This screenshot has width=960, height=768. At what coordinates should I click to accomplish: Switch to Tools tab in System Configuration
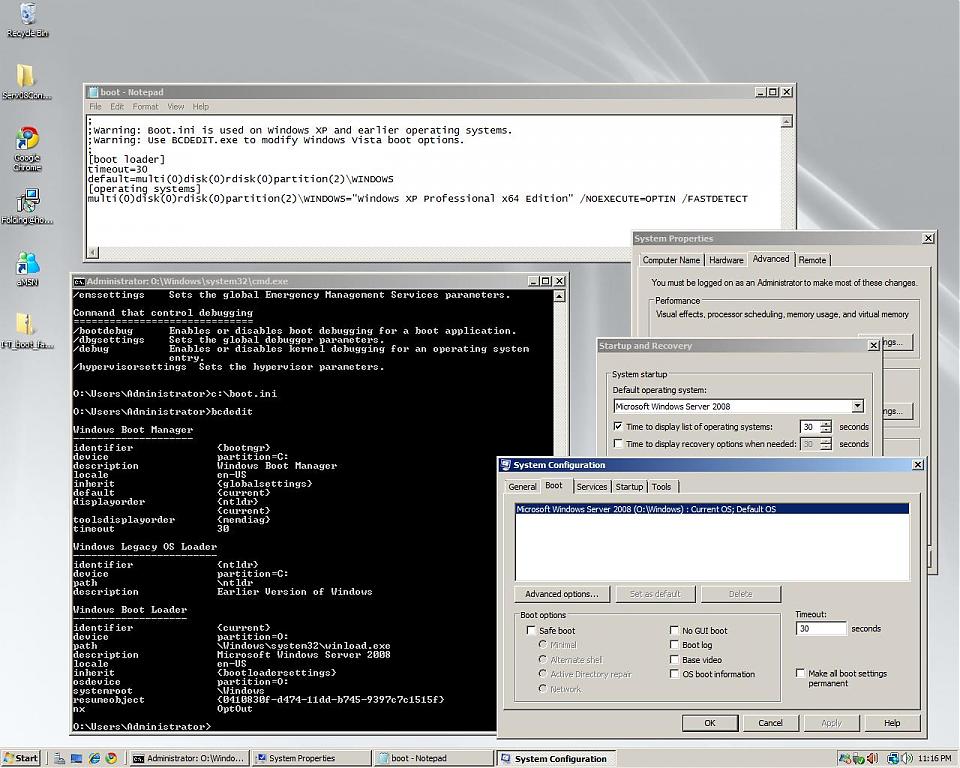[x=661, y=487]
